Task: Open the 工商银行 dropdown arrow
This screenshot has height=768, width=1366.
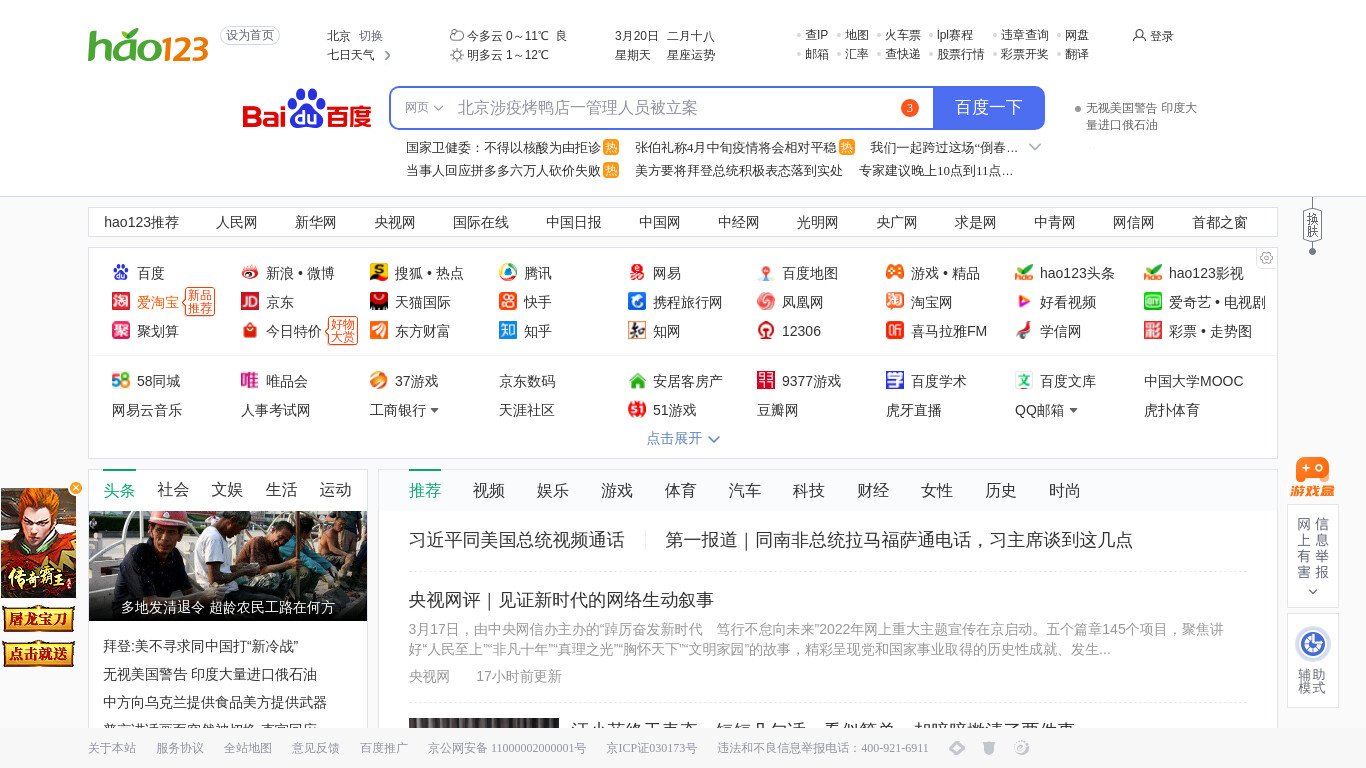Action: [435, 410]
